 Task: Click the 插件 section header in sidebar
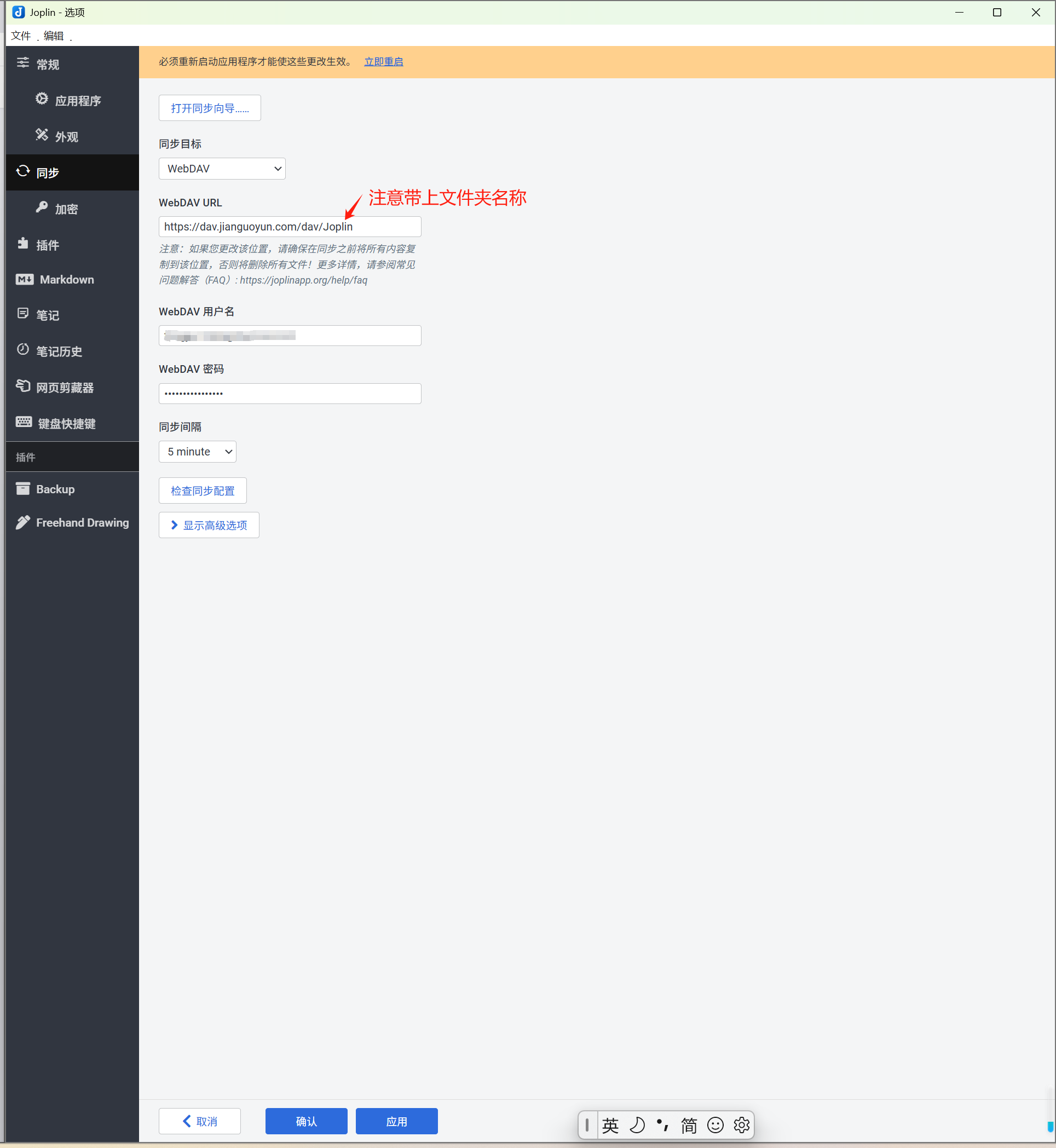point(72,457)
